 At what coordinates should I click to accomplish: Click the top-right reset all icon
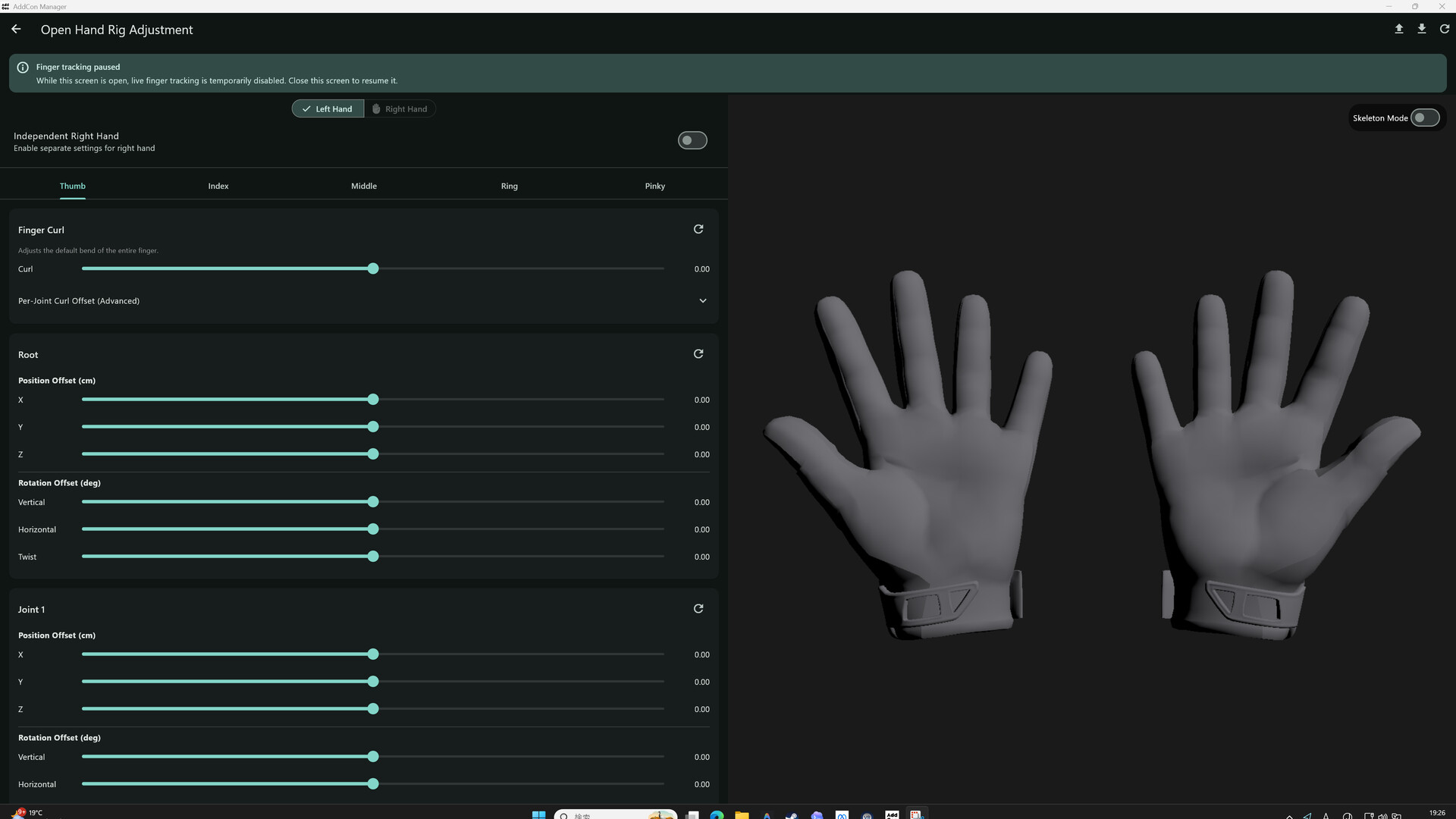(x=1445, y=29)
